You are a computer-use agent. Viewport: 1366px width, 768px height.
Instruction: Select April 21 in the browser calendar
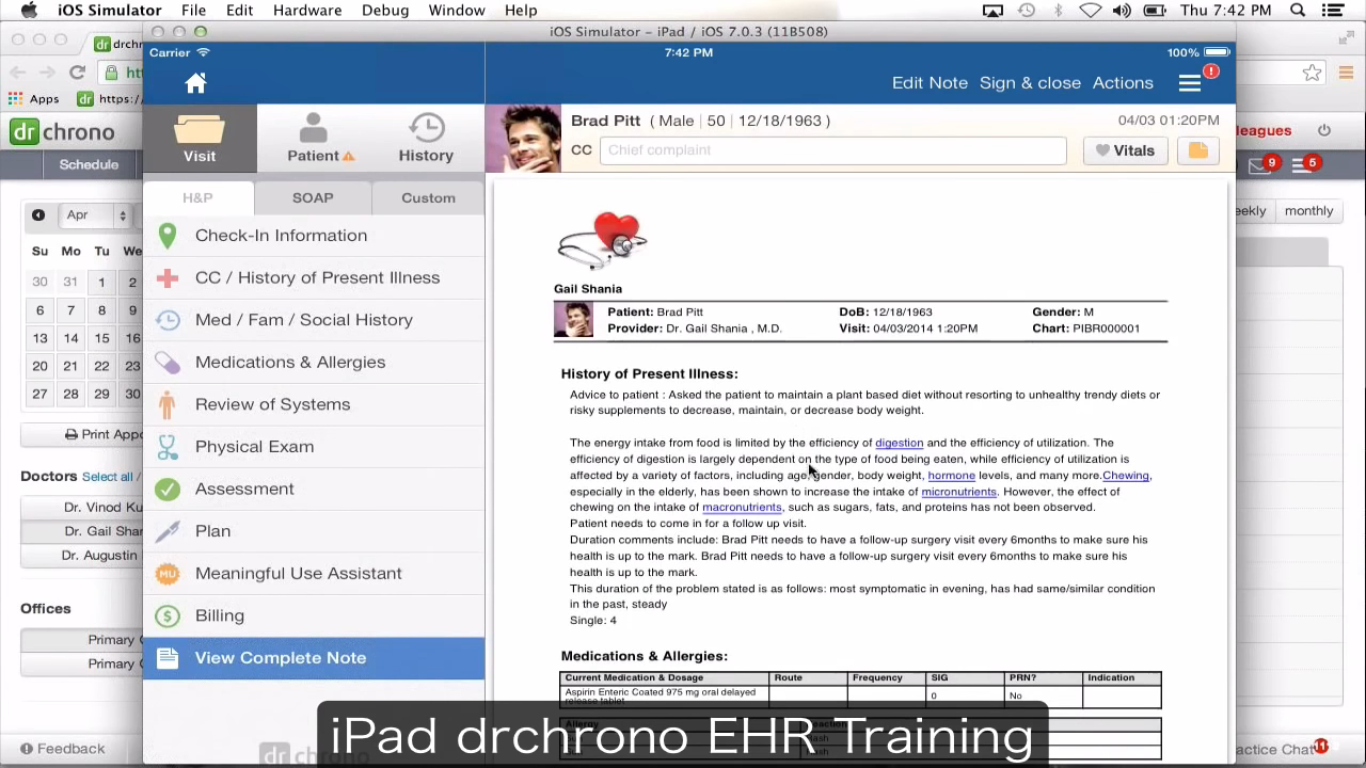click(x=71, y=367)
